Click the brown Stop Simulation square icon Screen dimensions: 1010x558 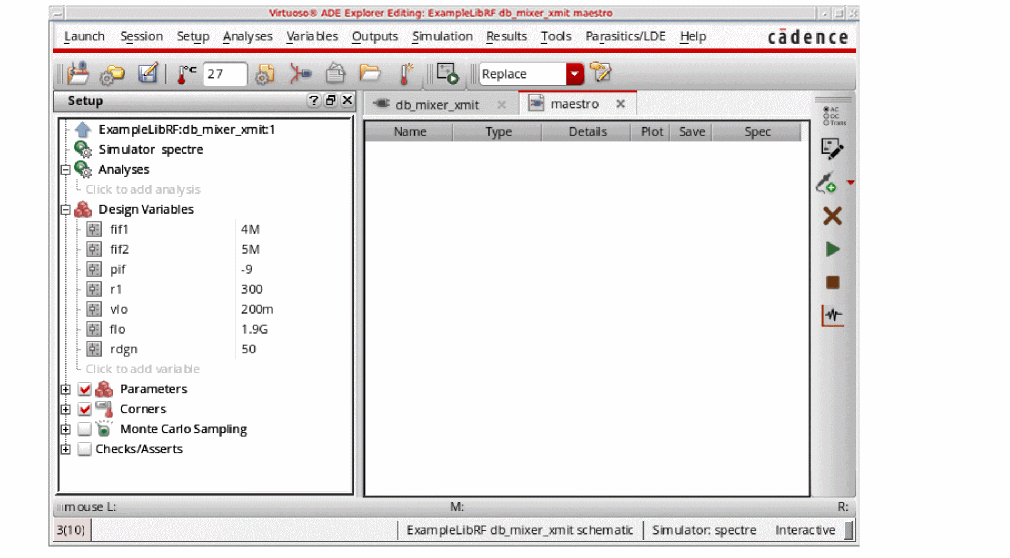(x=832, y=283)
